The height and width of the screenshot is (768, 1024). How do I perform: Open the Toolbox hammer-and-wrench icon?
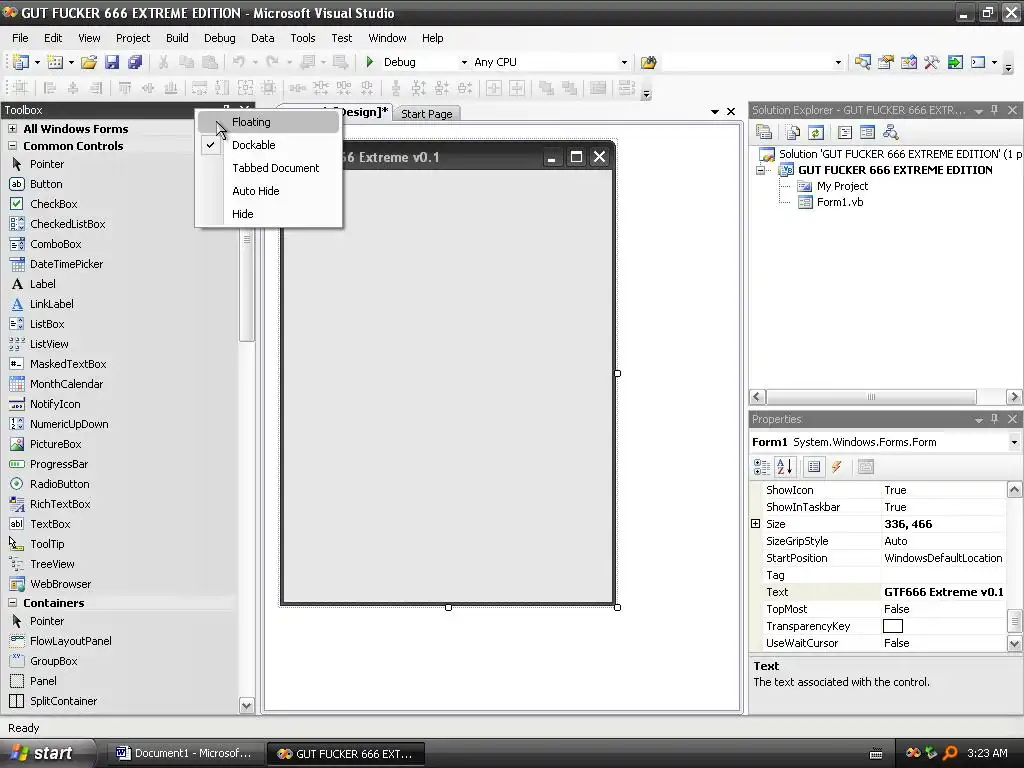(931, 62)
